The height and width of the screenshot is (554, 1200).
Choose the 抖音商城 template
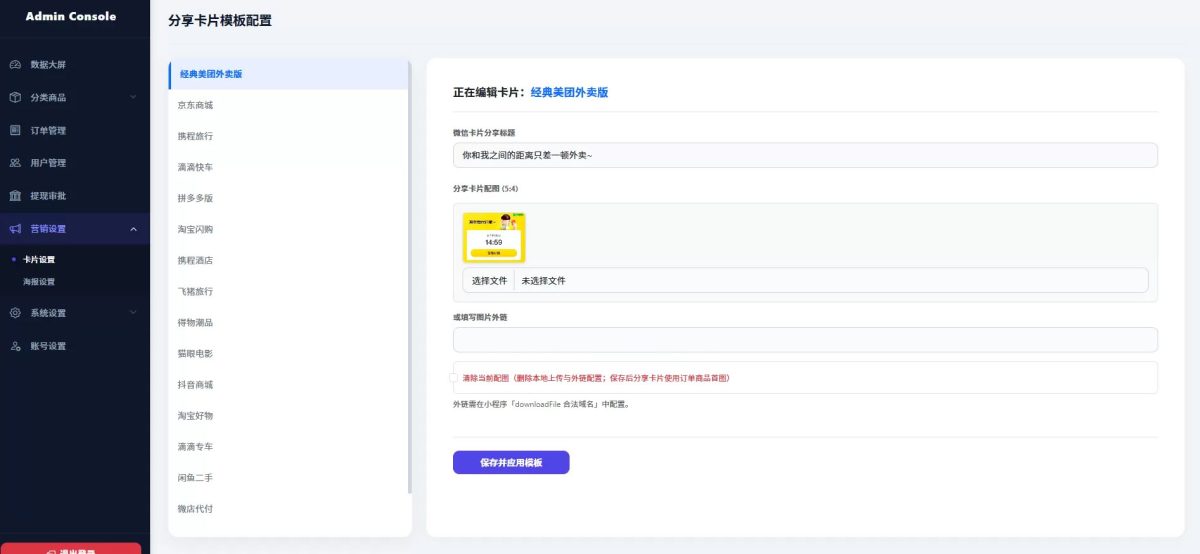(288, 385)
